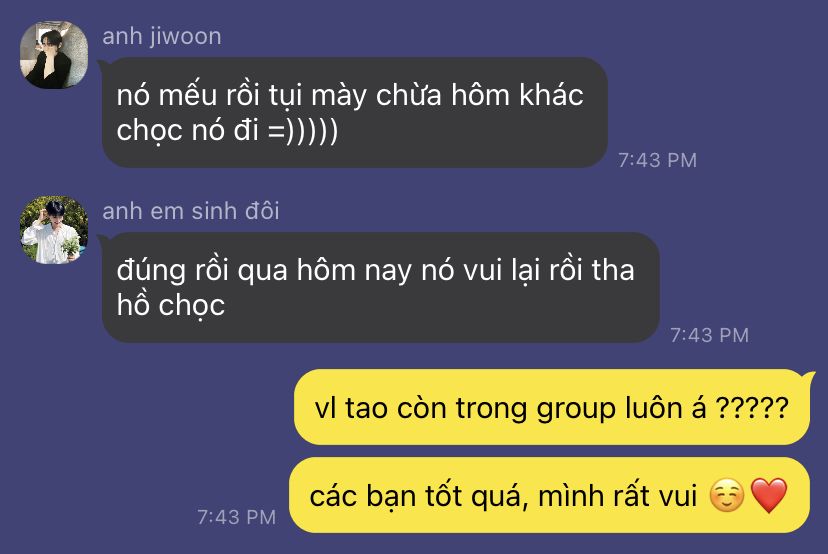Tap the sender name anh em sinh đôi
Viewport: 828px width, 554px height.
click(x=191, y=211)
